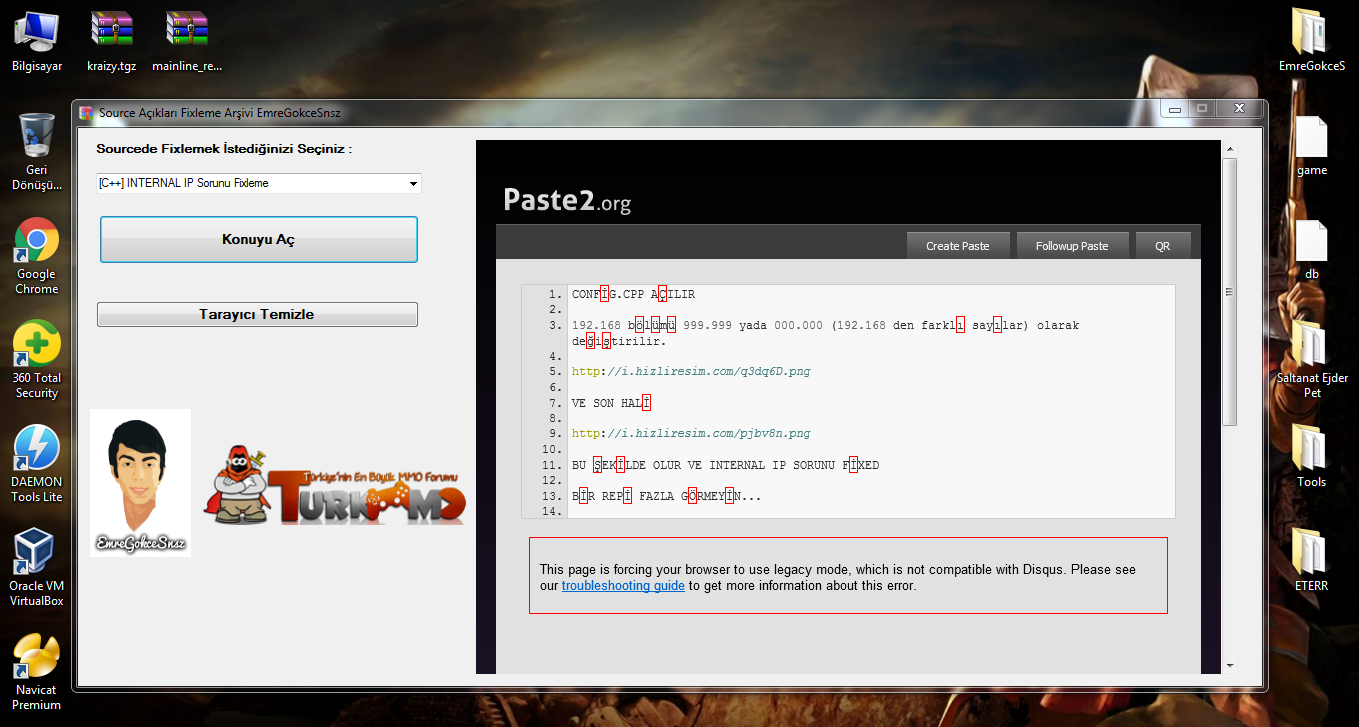Click the Paste2.org site logo

[x=567, y=200]
